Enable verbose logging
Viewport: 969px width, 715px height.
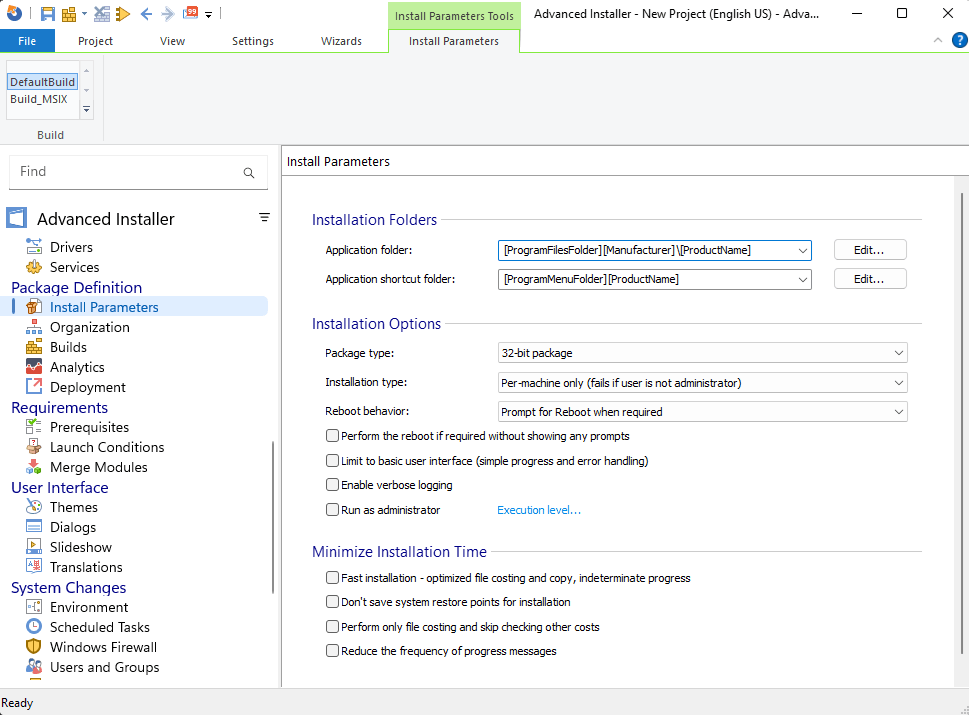[331, 484]
